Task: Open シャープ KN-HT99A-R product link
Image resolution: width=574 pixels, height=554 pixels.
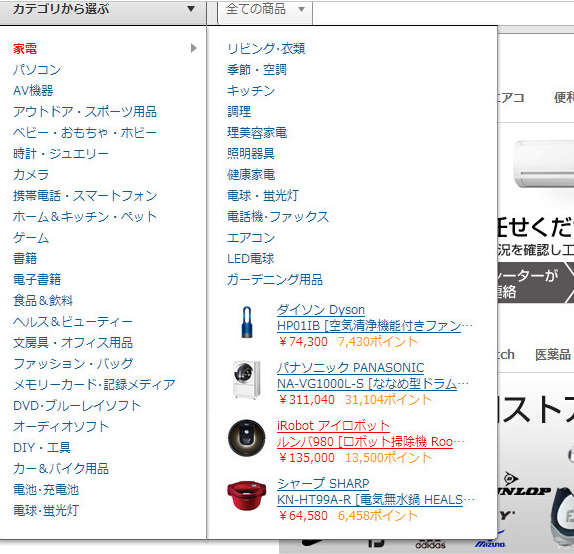Action: [x=376, y=491]
